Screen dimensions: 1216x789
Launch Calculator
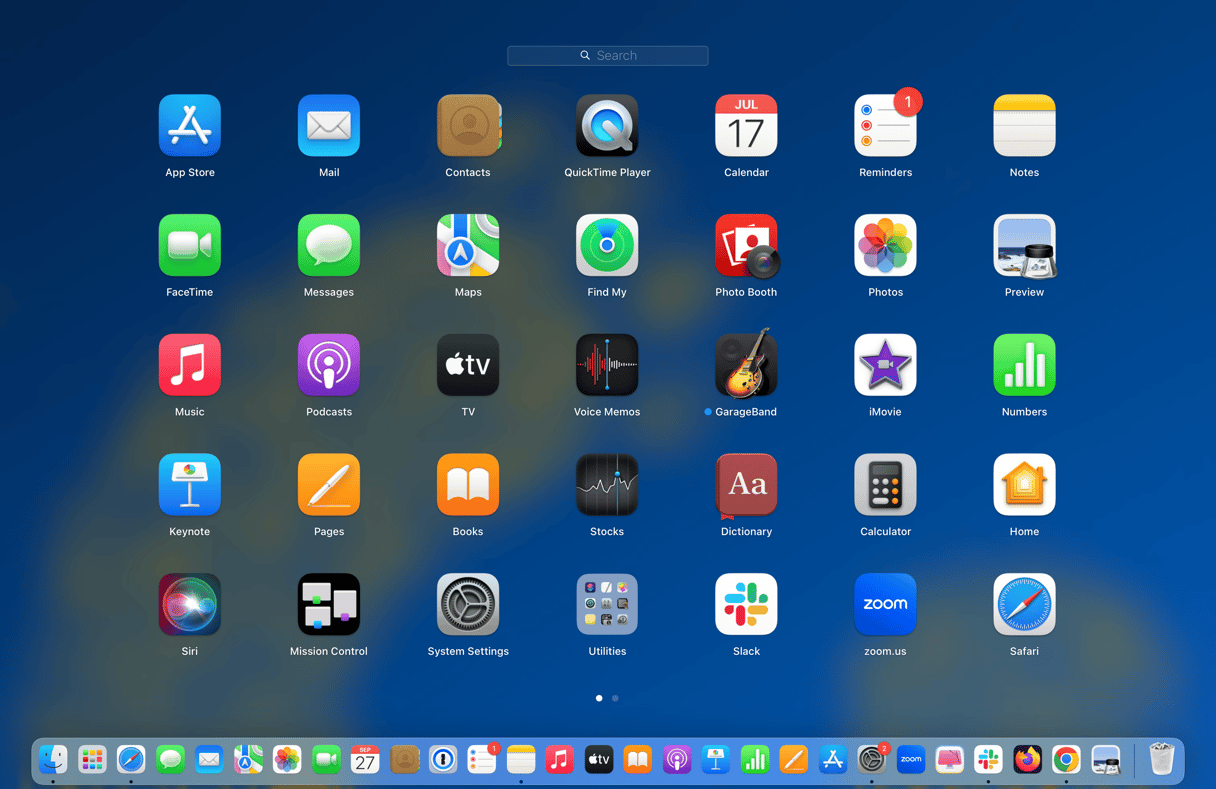(885, 485)
